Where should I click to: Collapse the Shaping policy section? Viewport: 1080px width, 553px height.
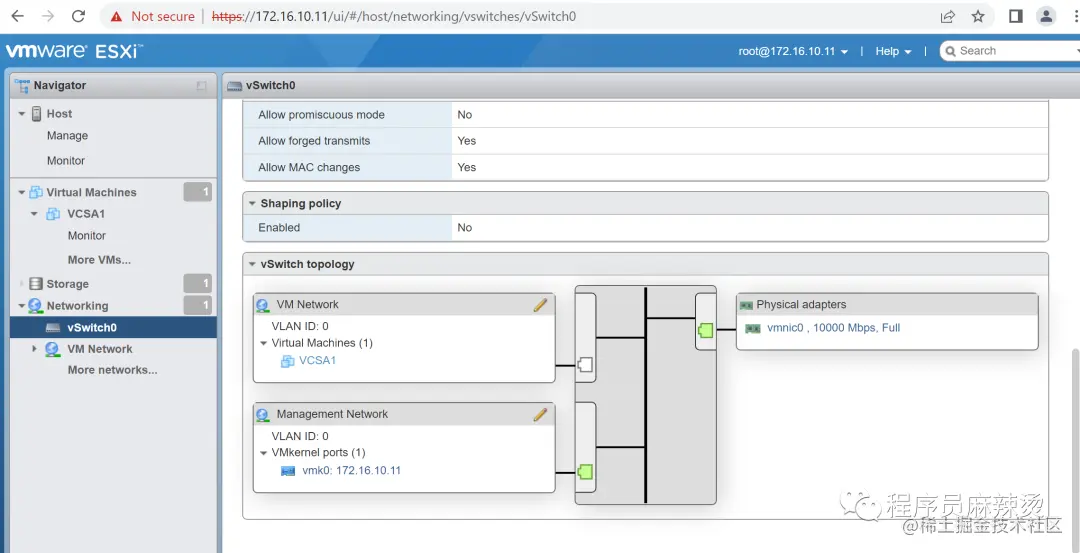253,204
